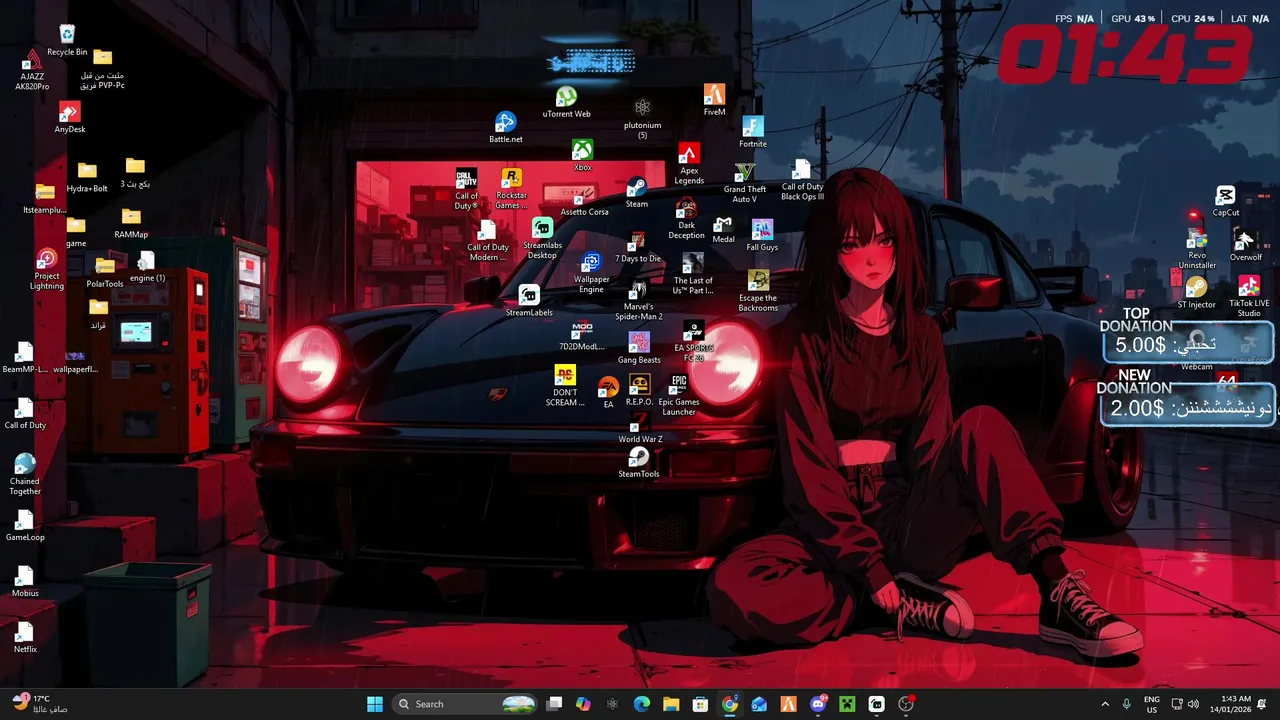Select the GameLoop desktop icon
The width and height of the screenshot is (1280, 720).
(25, 526)
